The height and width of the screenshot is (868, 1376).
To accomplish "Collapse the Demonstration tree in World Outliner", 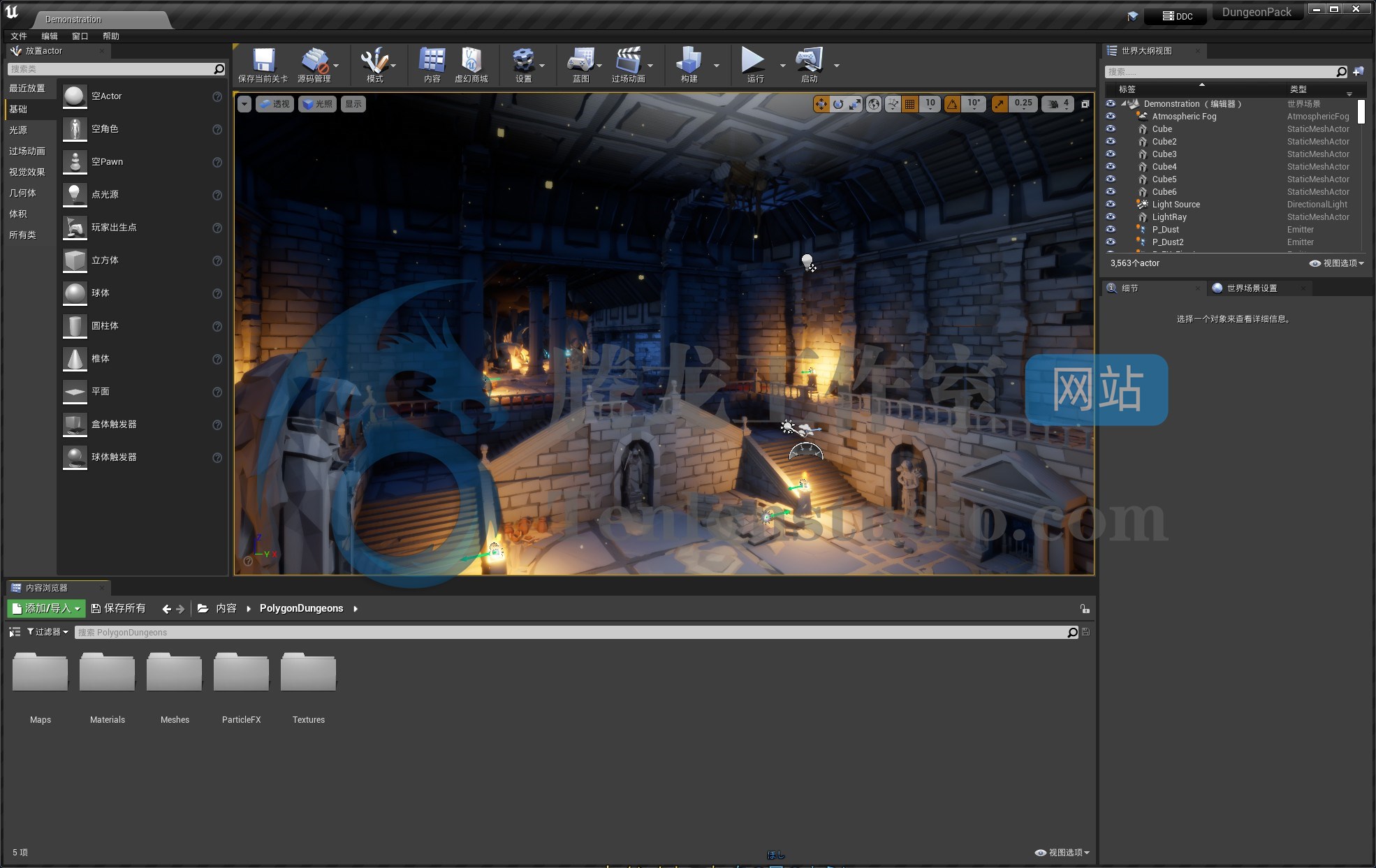I will (1124, 103).
